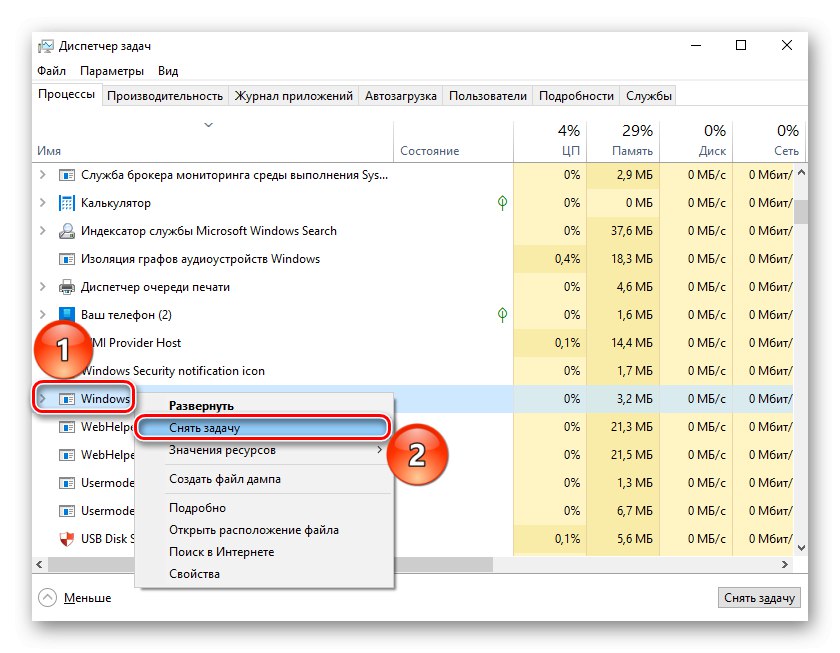The width and height of the screenshot is (840, 653).
Task: Click the first Usermode process icon
Action: coord(66,483)
